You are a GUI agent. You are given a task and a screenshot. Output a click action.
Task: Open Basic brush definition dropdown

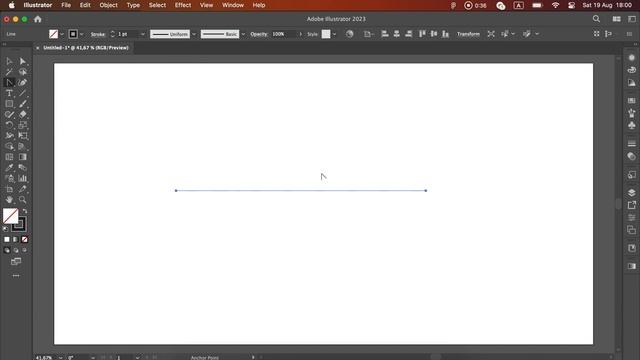243,34
